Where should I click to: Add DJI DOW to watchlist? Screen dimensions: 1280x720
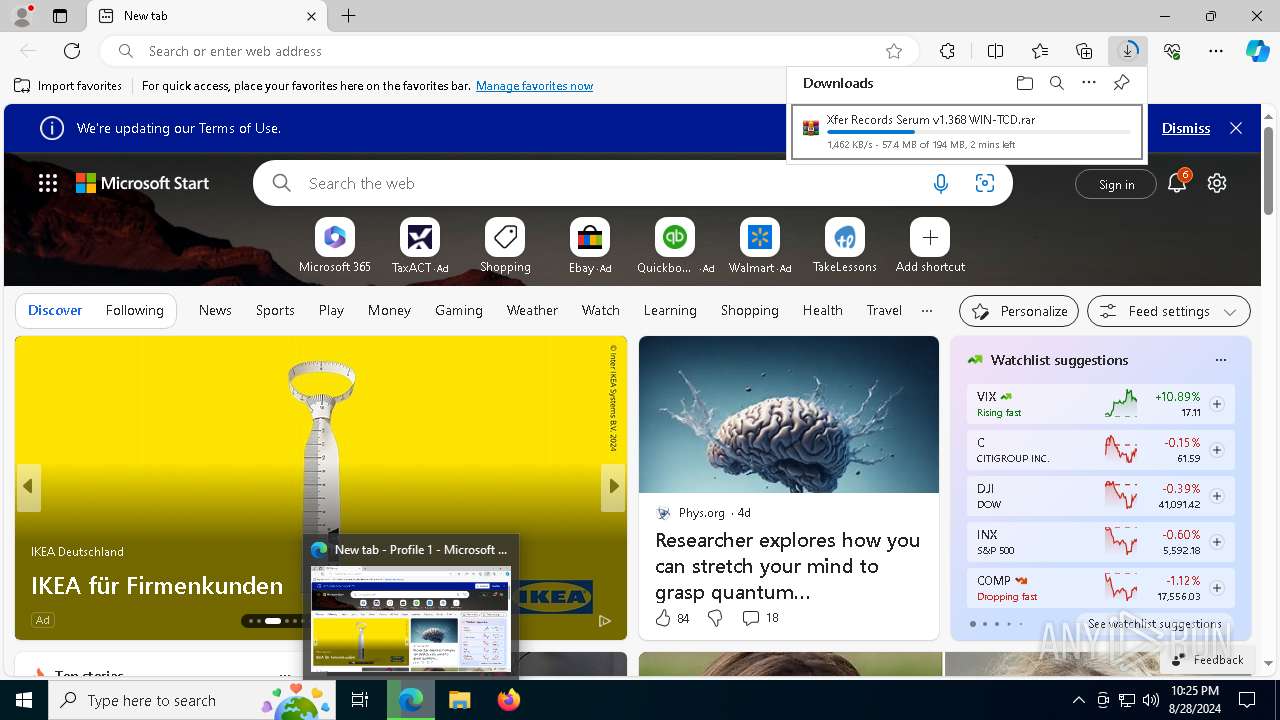pyautogui.click(x=1216, y=496)
